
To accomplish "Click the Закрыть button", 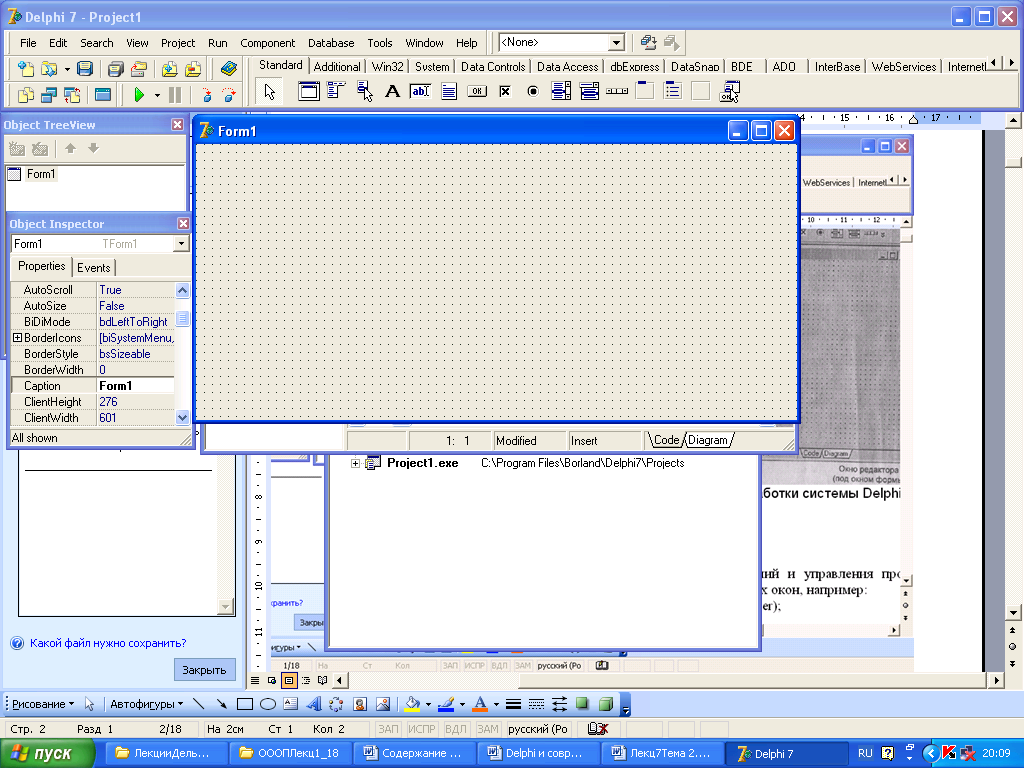I will pyautogui.click(x=205, y=670).
